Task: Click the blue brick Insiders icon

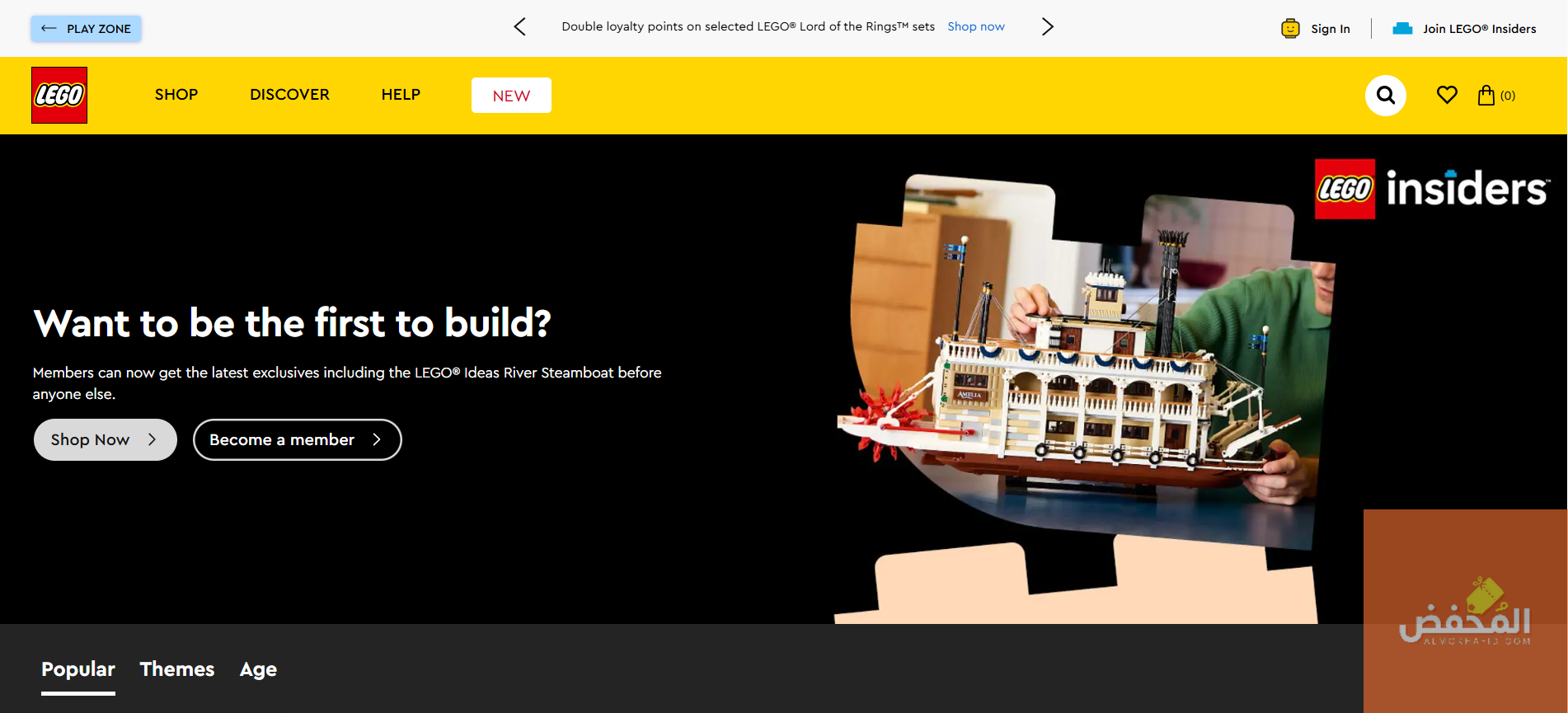Action: click(x=1403, y=29)
